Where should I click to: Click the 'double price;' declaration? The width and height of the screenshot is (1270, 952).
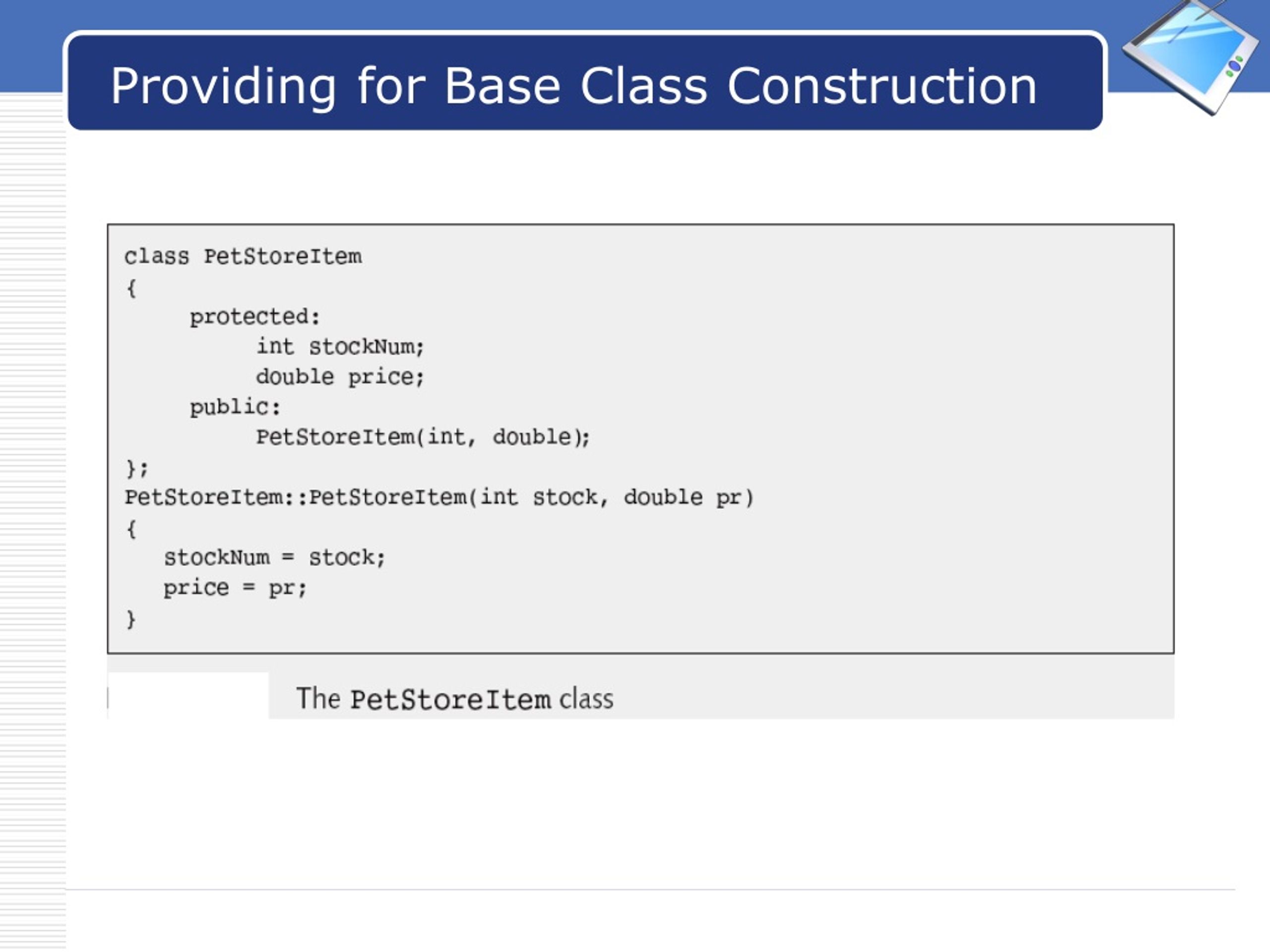340,377
